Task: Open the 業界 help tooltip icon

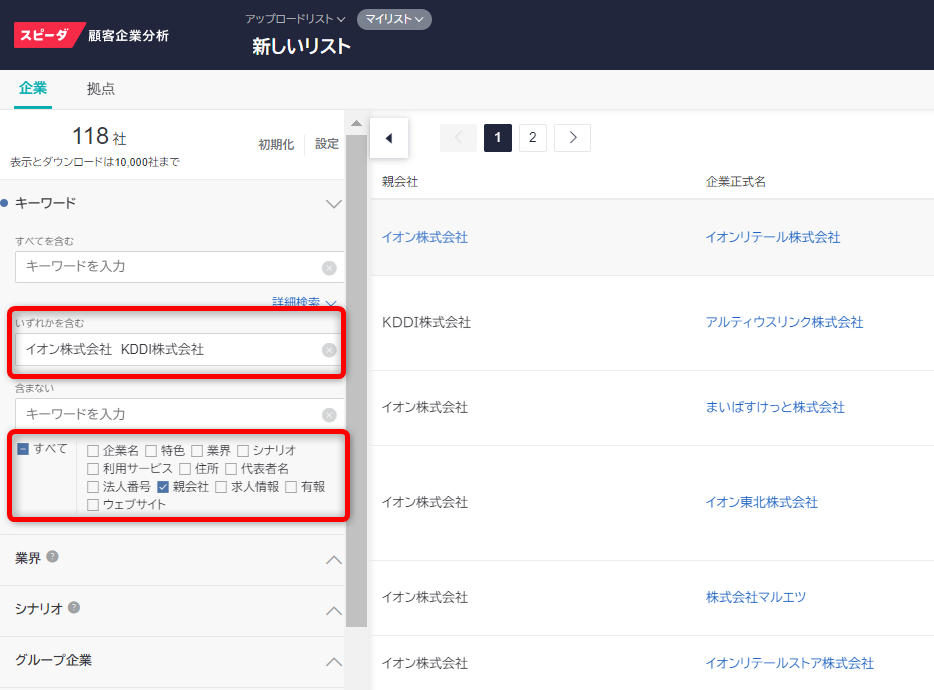Action: 51,557
